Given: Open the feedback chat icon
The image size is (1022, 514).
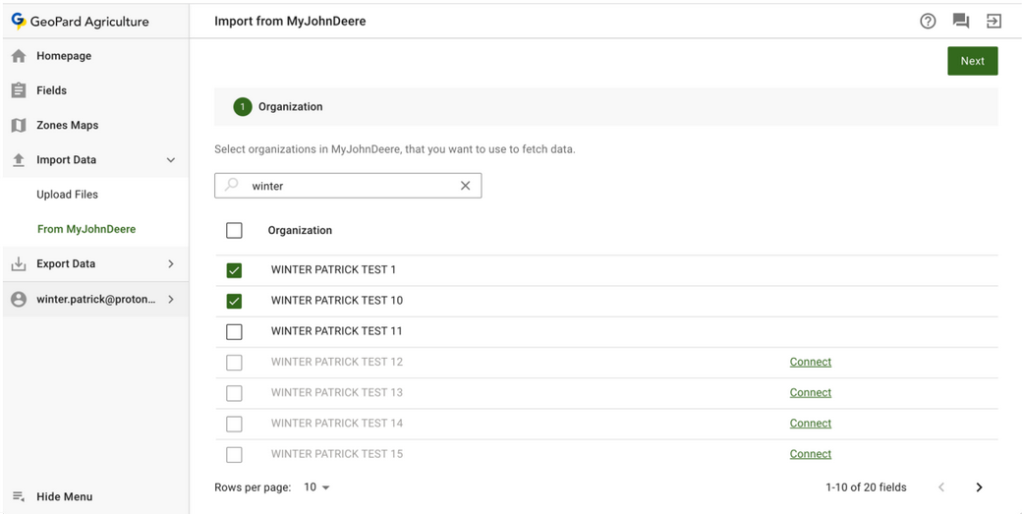Looking at the screenshot, I should (960, 21).
